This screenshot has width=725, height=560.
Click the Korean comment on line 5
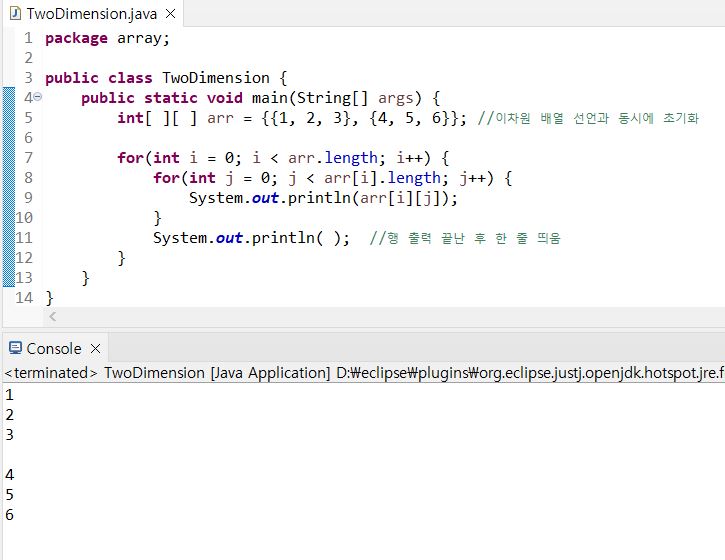588,118
